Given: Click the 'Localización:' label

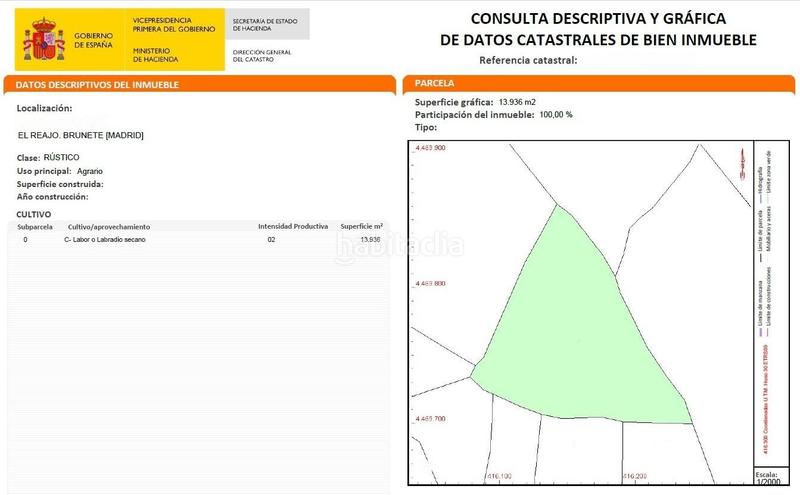Looking at the screenshot, I should coord(44,108).
